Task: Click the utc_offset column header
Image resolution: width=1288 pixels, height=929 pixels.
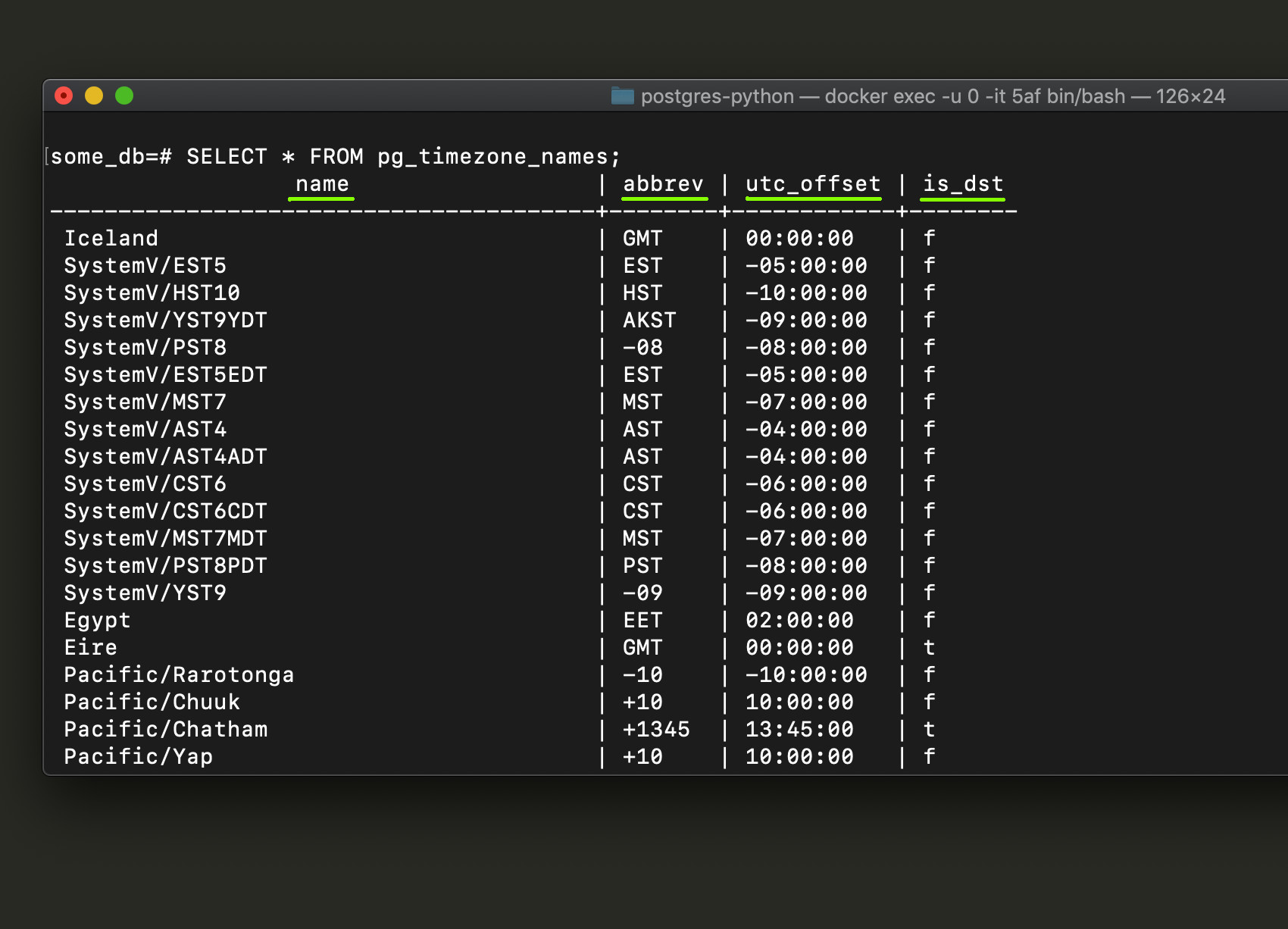Action: coord(812,184)
